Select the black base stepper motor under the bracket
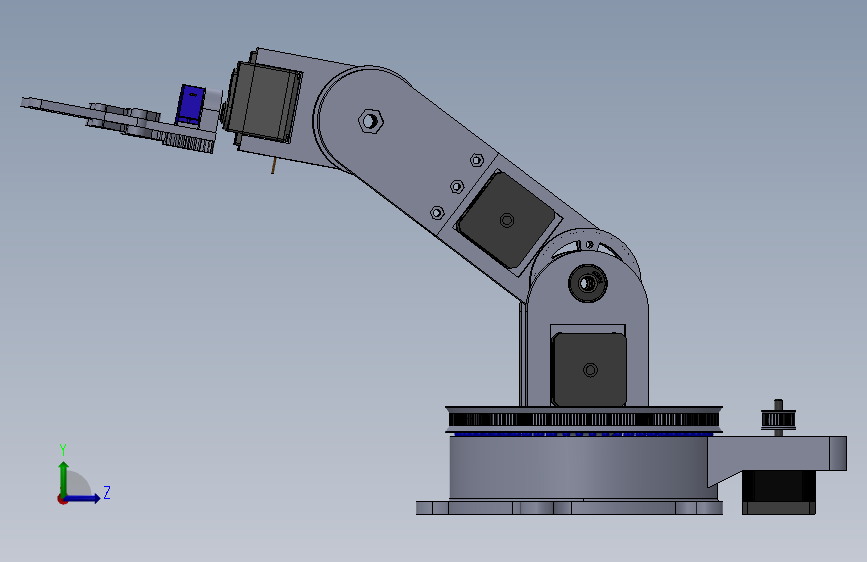The height and width of the screenshot is (562, 867). tap(779, 492)
